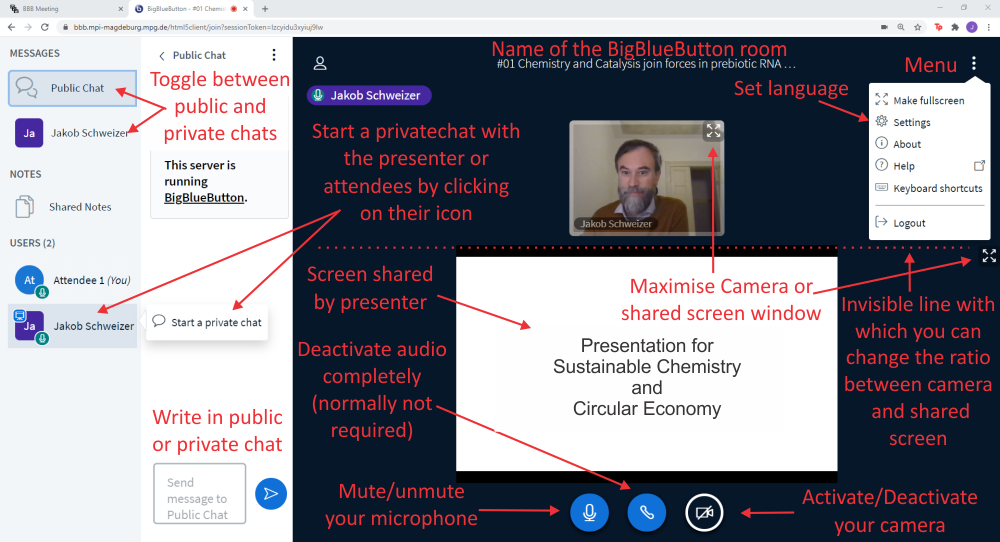Click the Shared Notes document icon
The width and height of the screenshot is (1000, 542).
tap(25, 207)
